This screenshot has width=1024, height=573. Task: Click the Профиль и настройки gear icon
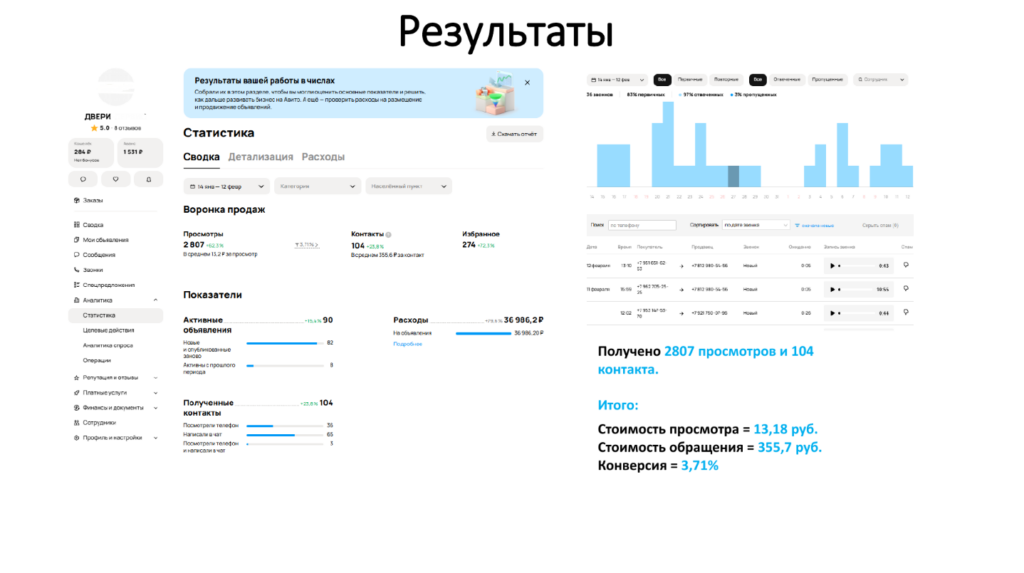pos(76,438)
